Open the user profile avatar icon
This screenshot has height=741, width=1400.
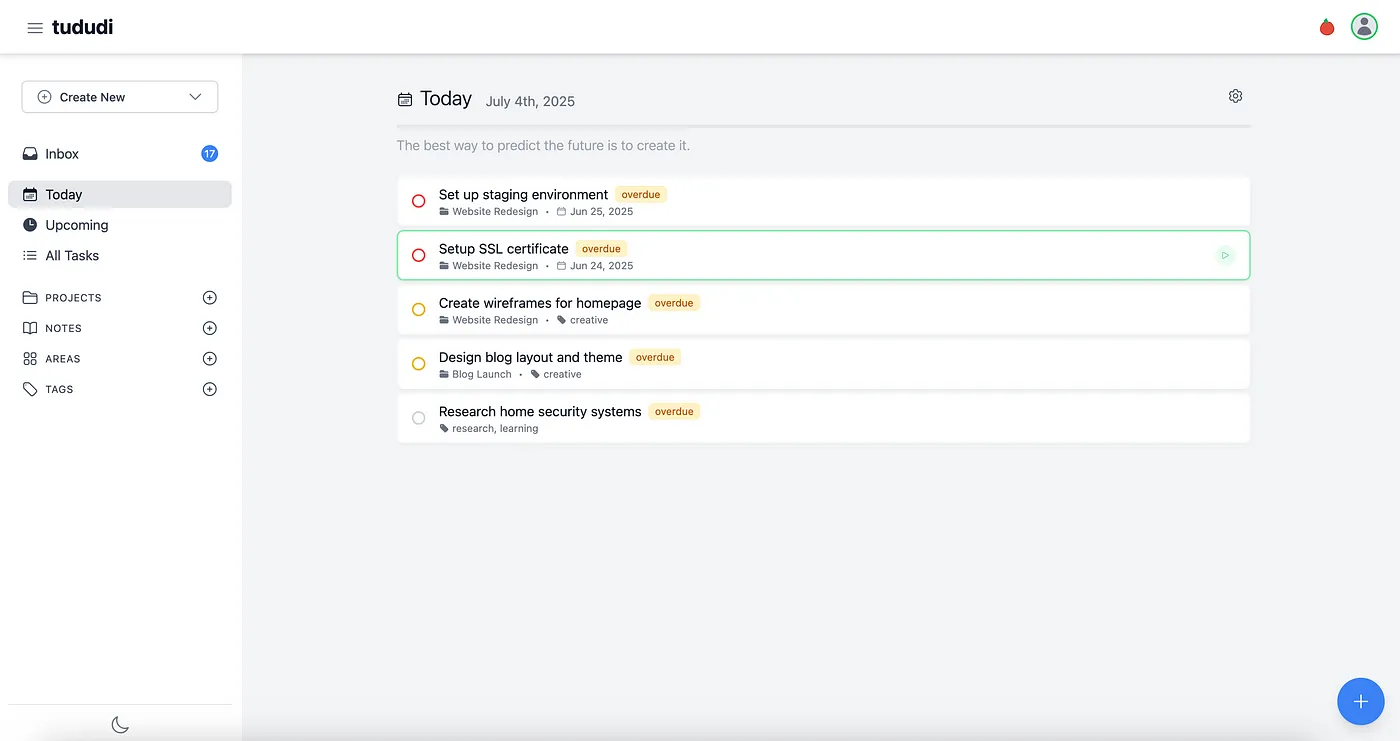pos(1364,27)
